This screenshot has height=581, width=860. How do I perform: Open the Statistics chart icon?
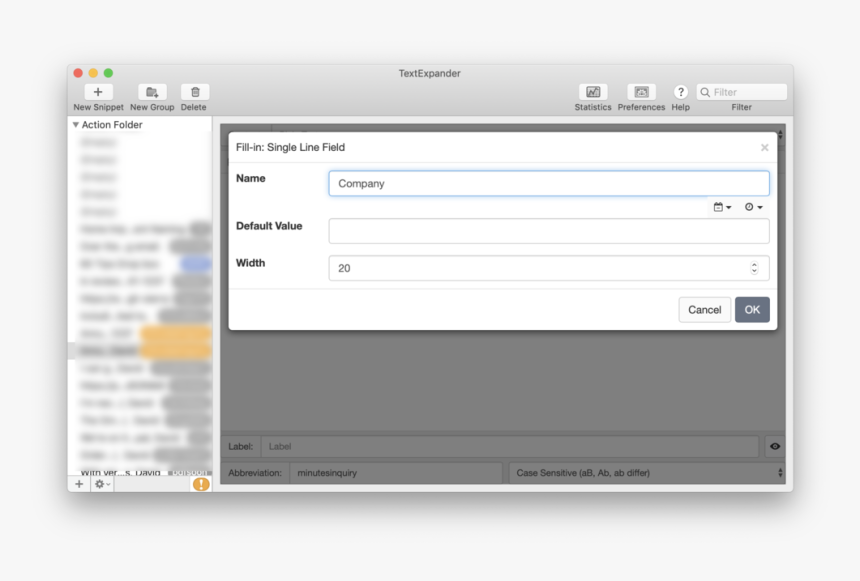[x=593, y=92]
